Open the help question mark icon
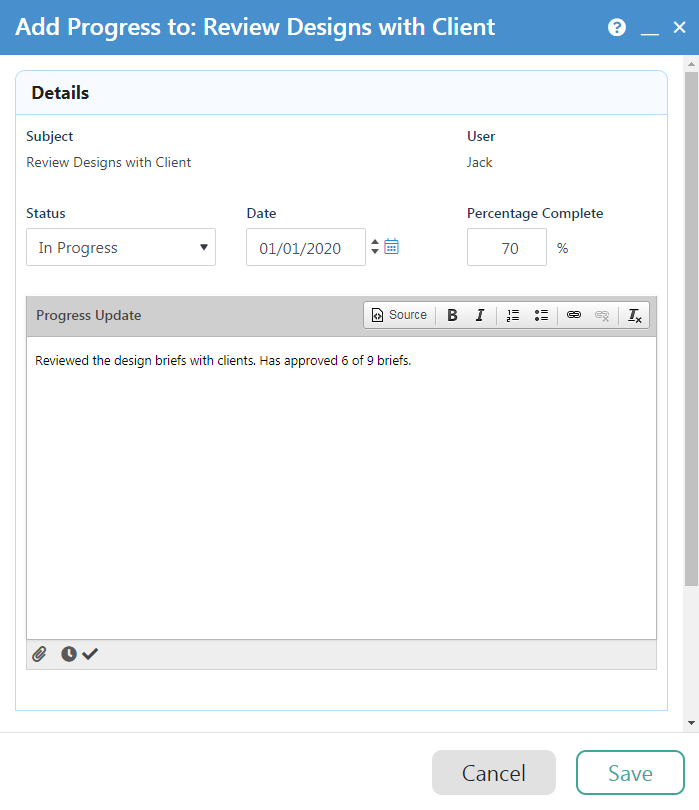This screenshot has width=699, height=810. pyautogui.click(x=616, y=27)
